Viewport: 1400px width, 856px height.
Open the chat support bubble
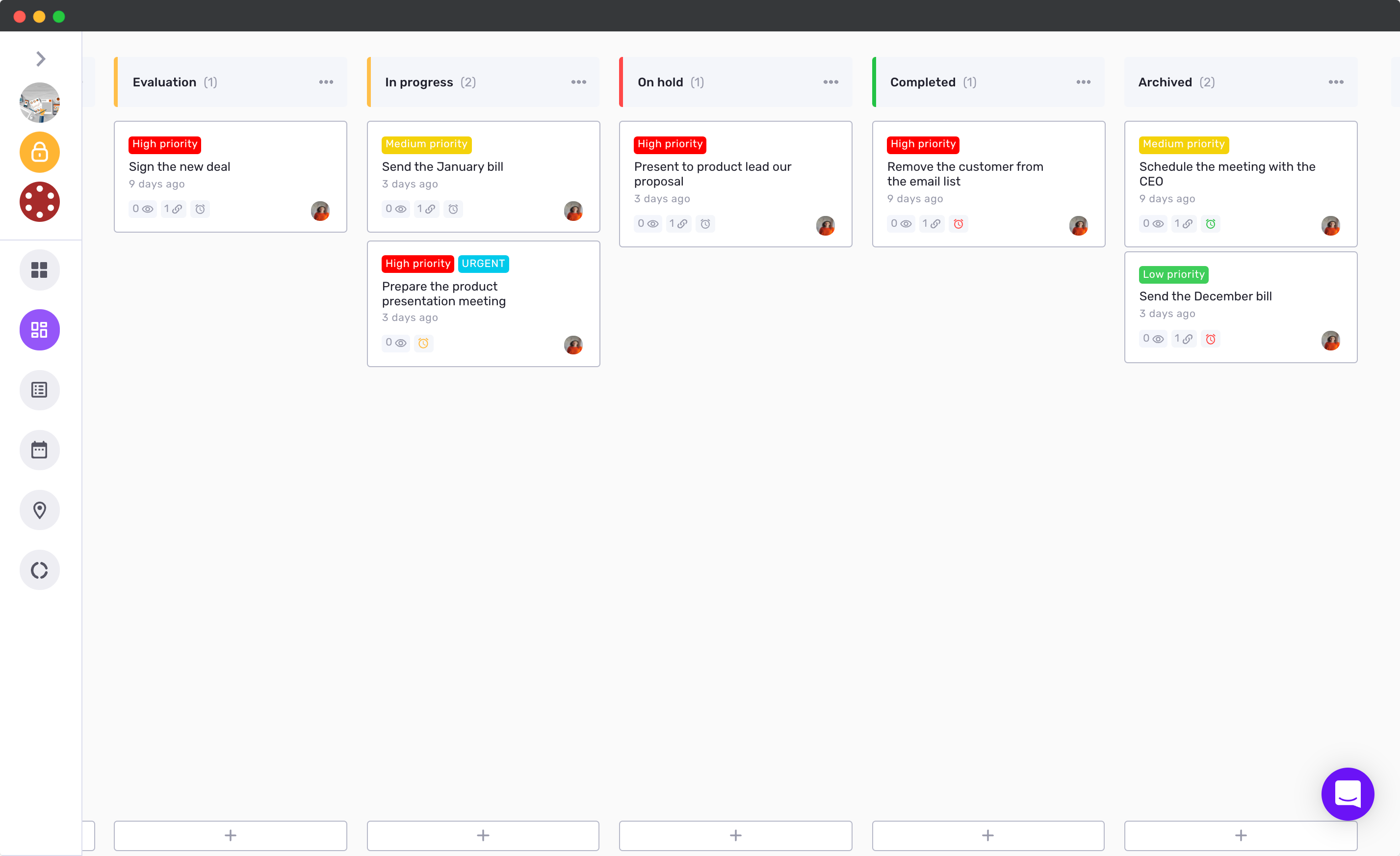(x=1347, y=794)
